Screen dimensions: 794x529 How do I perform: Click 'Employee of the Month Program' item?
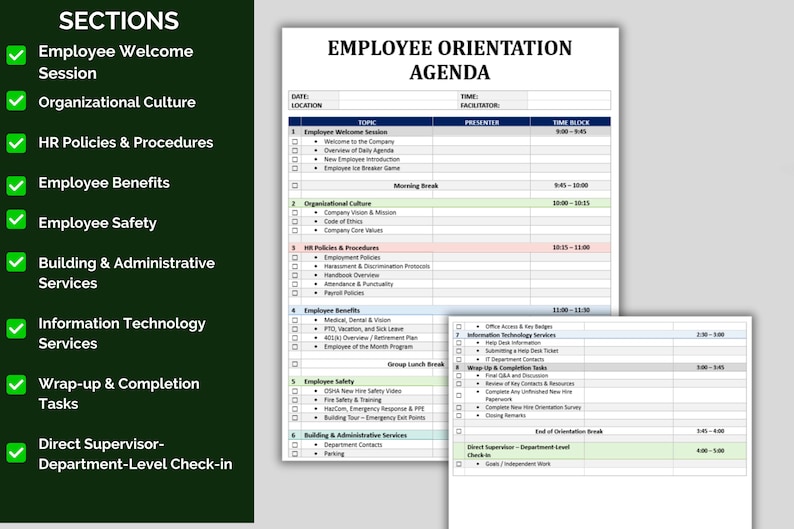coord(368,347)
